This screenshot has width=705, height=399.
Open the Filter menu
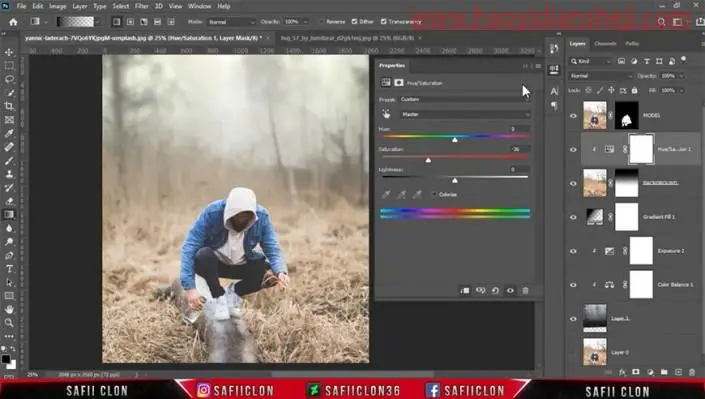[x=142, y=6]
